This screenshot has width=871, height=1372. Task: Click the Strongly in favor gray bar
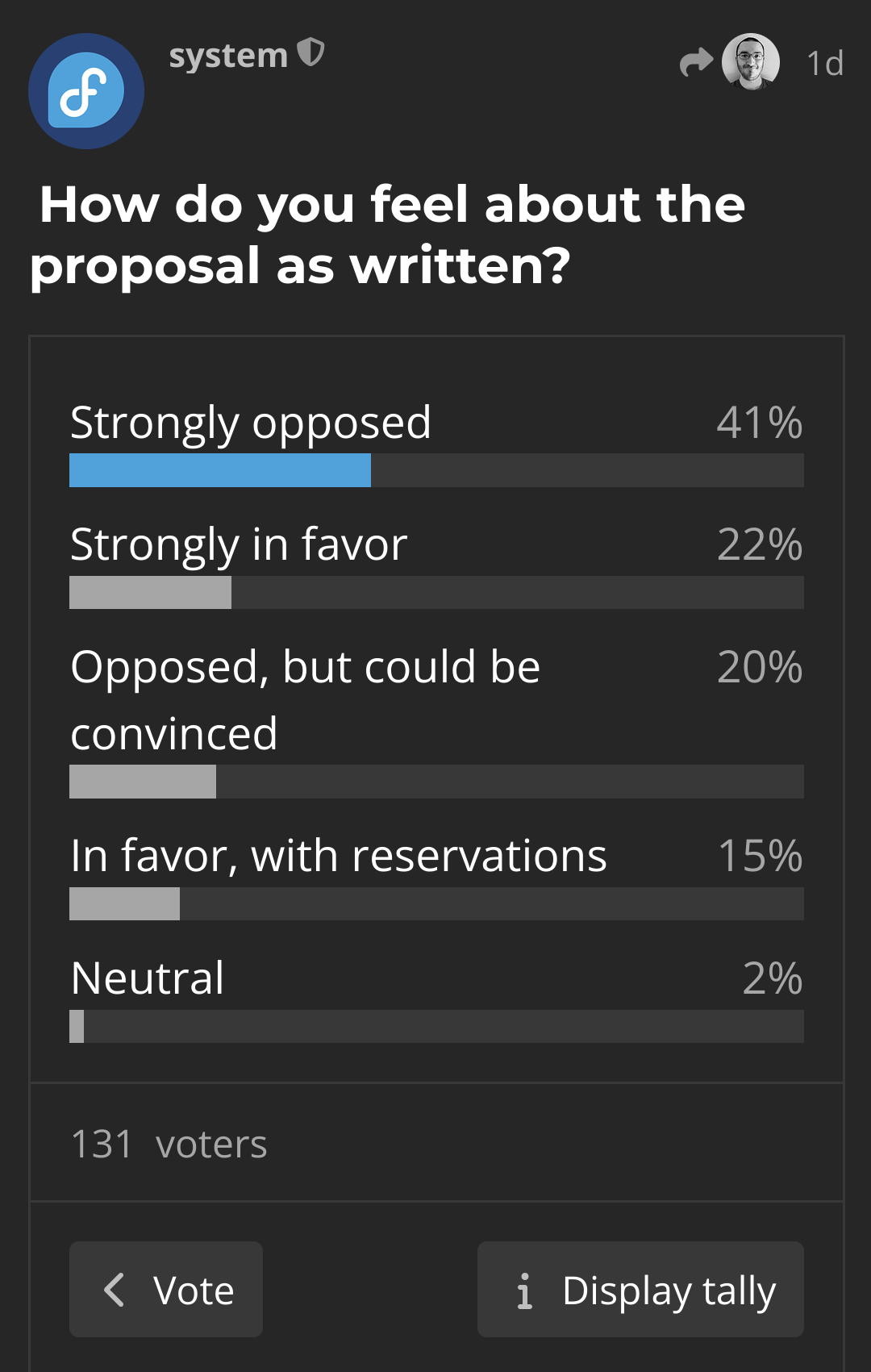pos(151,593)
